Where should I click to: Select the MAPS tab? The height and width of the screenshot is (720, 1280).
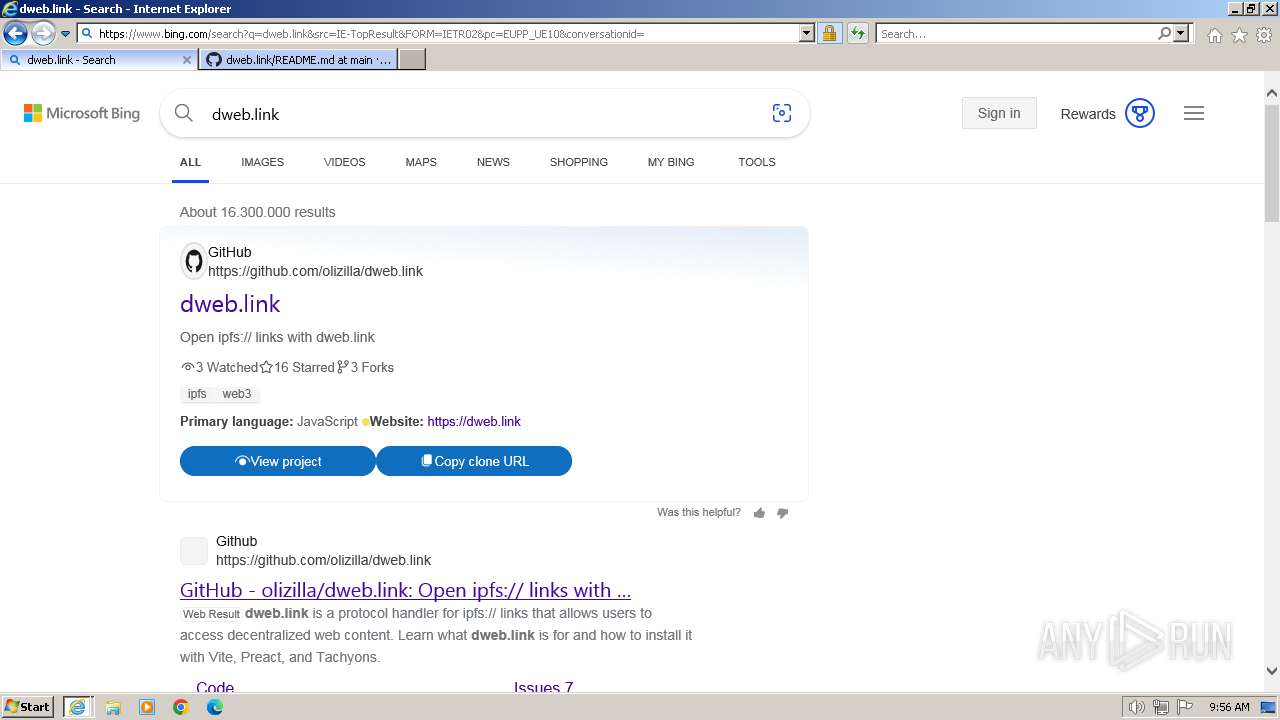[x=421, y=162]
